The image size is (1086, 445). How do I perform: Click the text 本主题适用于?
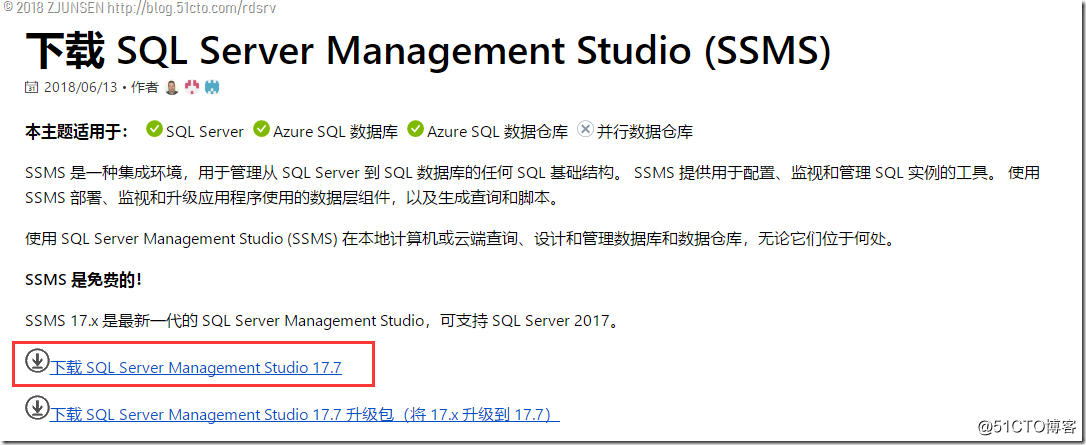click(76, 131)
